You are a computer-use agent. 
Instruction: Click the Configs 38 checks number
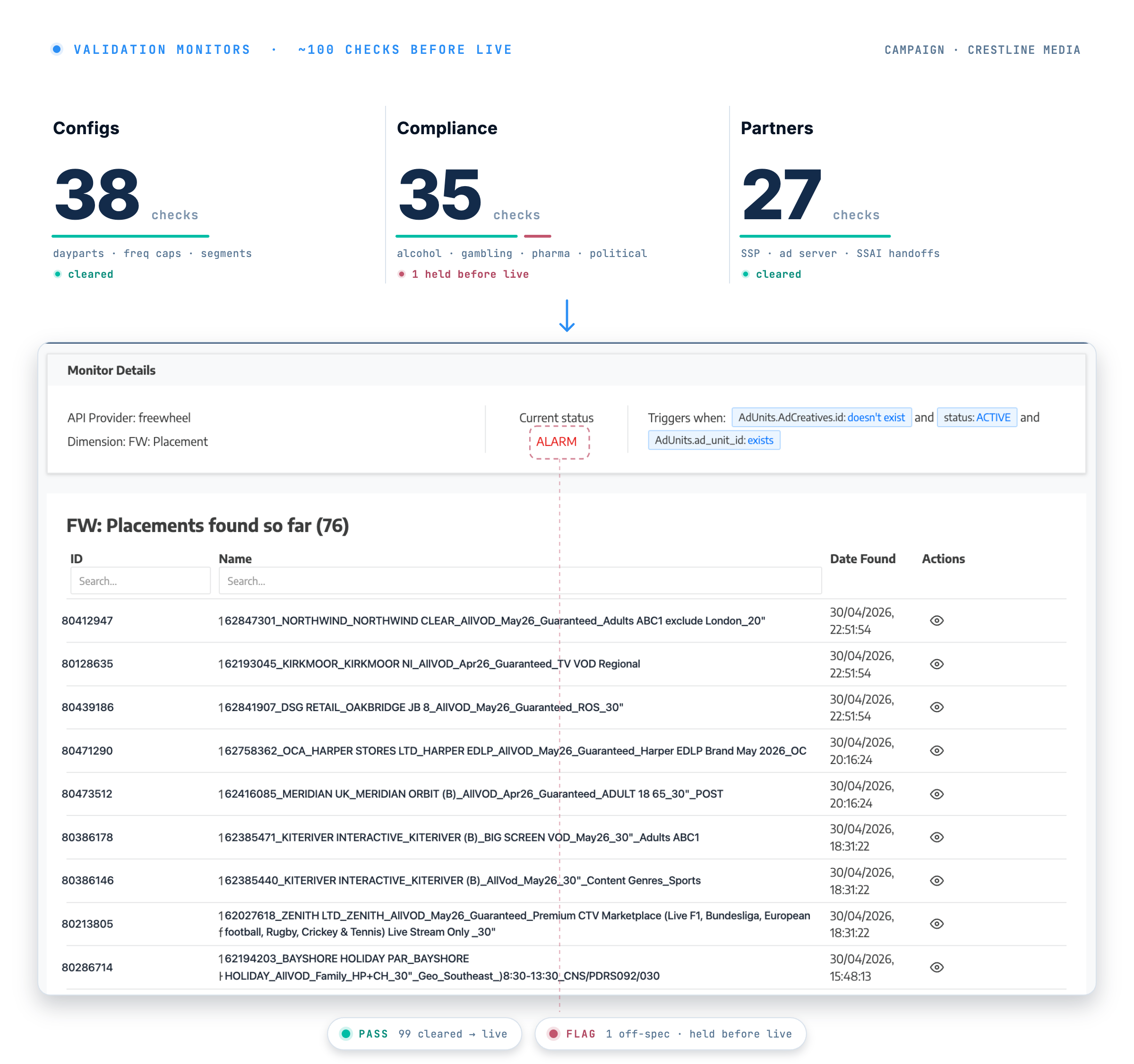[96, 194]
